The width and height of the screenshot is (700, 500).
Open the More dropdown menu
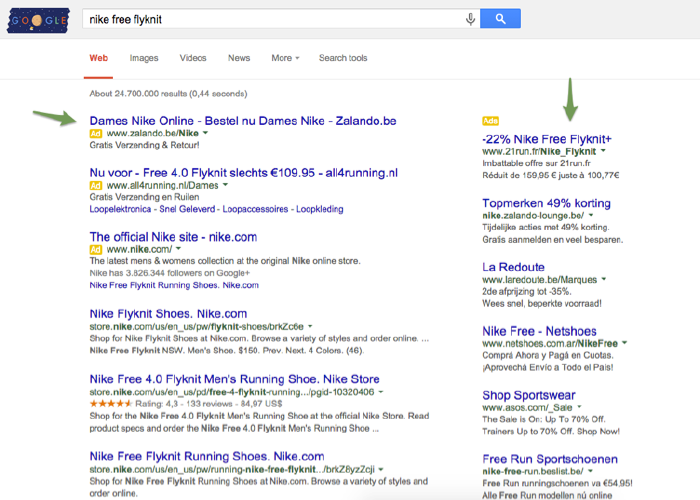coord(285,58)
